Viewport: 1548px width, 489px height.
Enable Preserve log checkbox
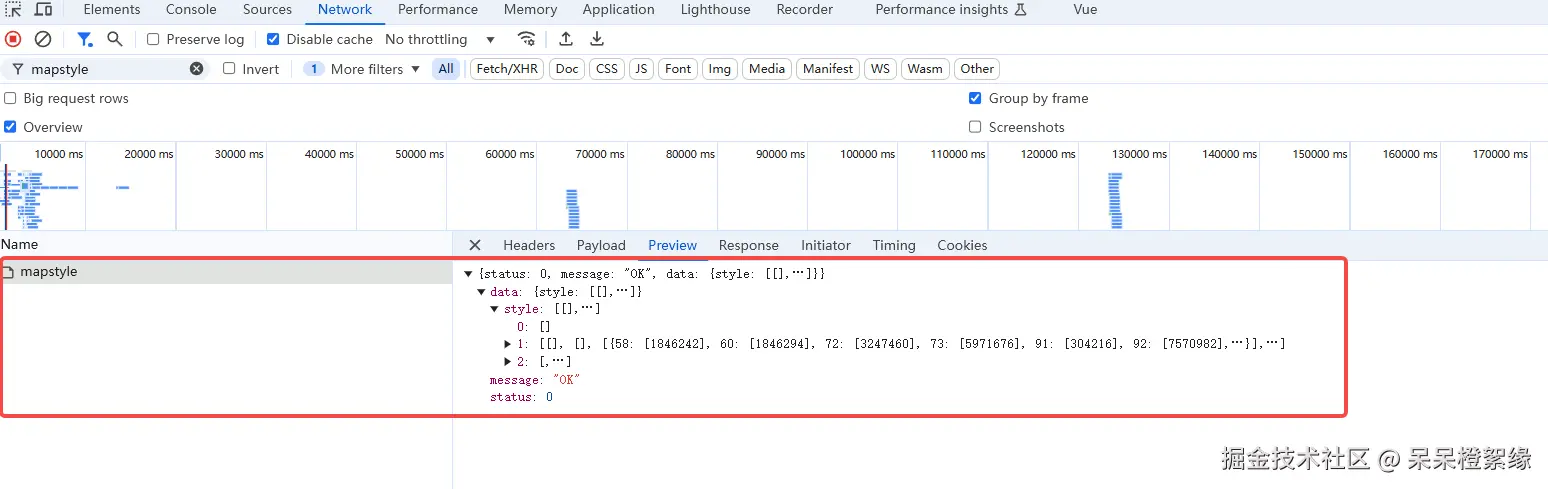pyautogui.click(x=153, y=39)
